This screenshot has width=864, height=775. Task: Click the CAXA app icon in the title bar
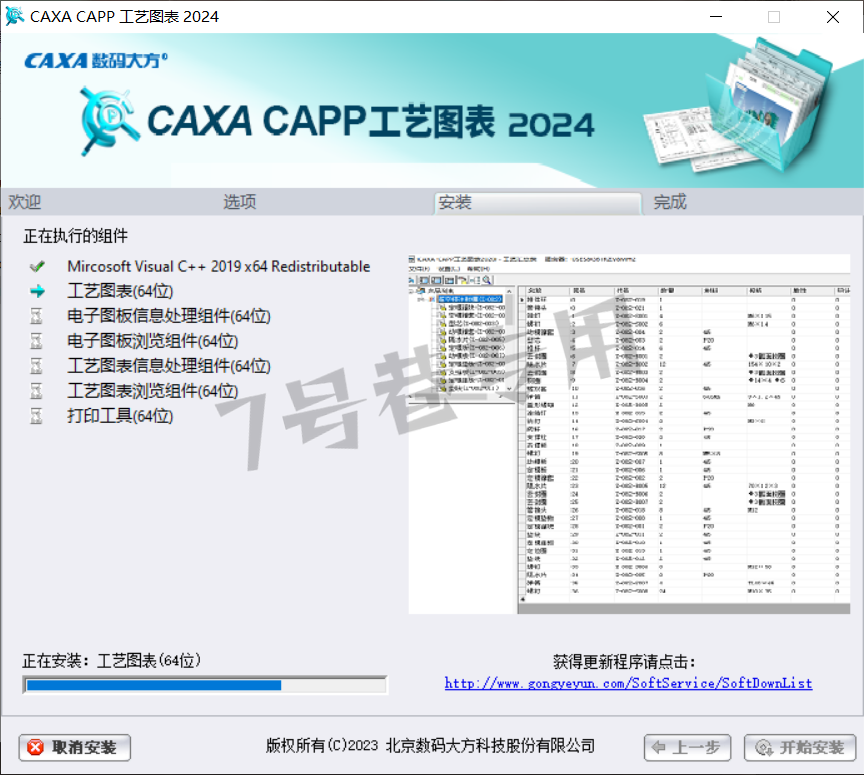point(14,17)
